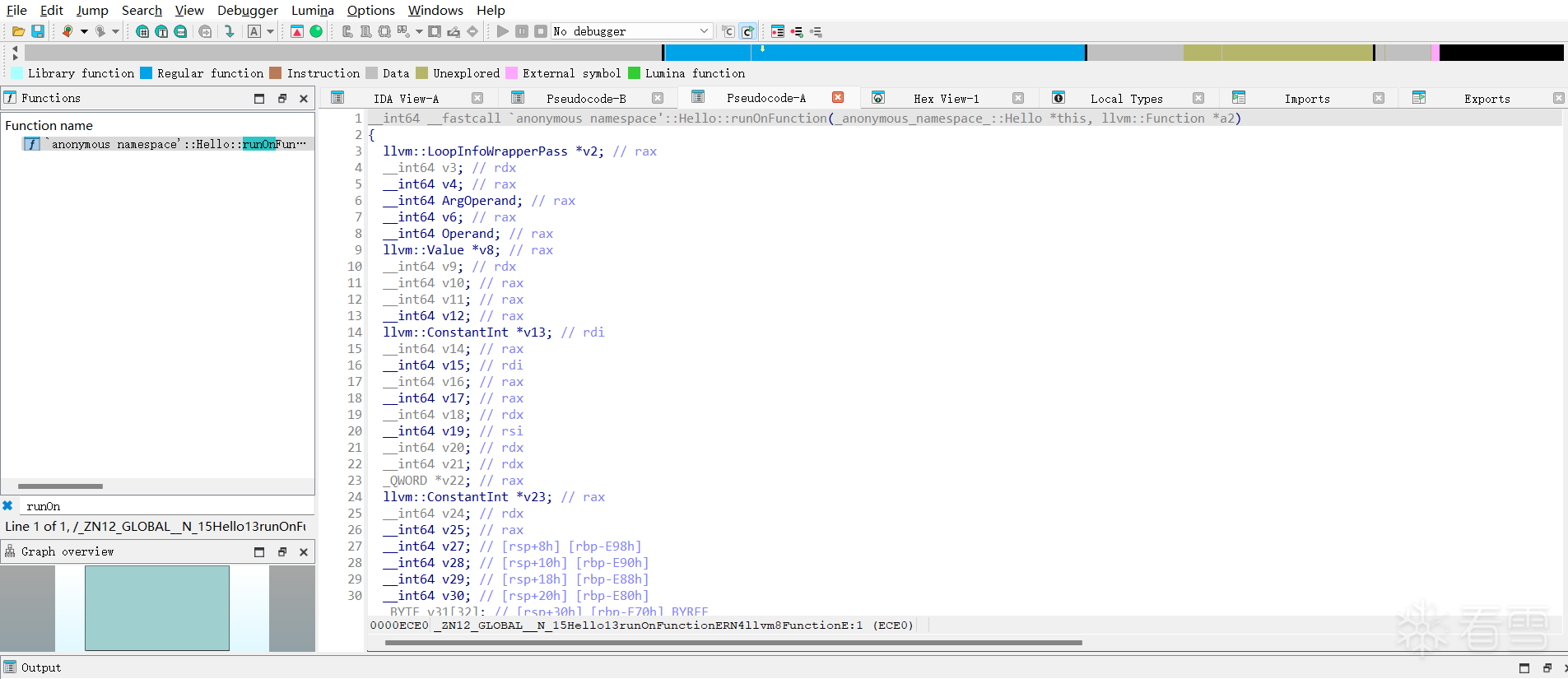Click the debugger pause icon
1568x679 pixels.
coord(522,31)
